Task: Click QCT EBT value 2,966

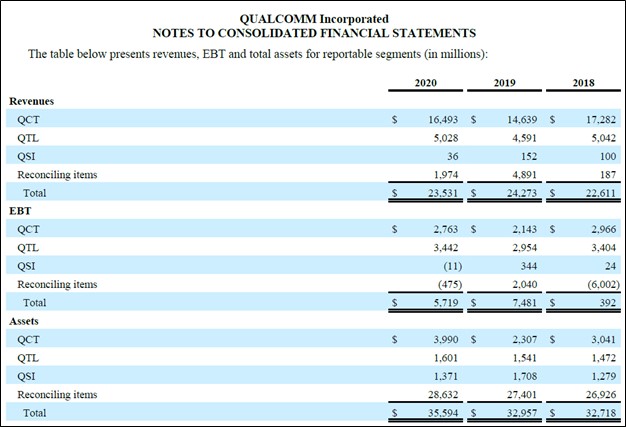Action: click(604, 229)
